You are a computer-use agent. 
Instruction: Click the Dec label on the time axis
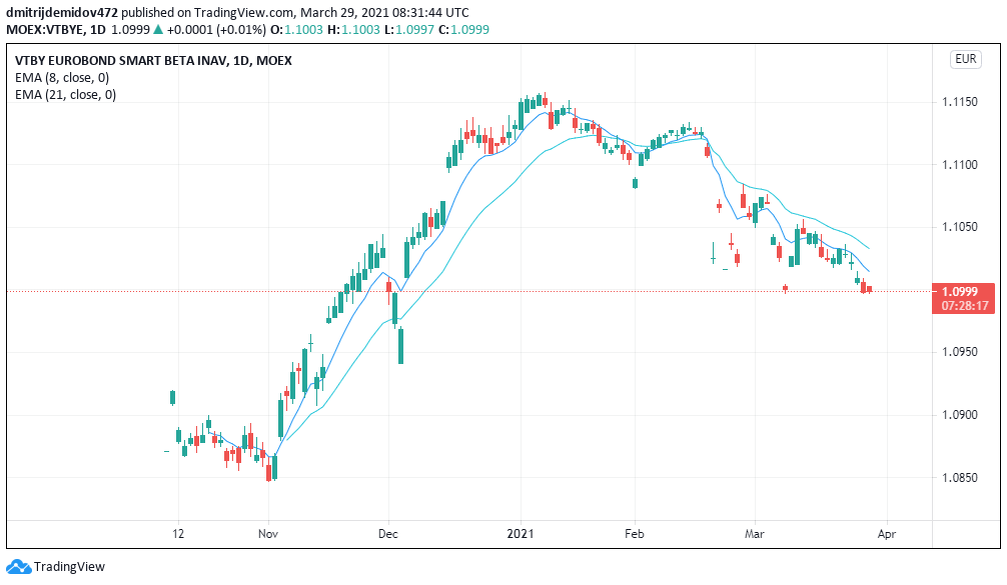point(388,534)
